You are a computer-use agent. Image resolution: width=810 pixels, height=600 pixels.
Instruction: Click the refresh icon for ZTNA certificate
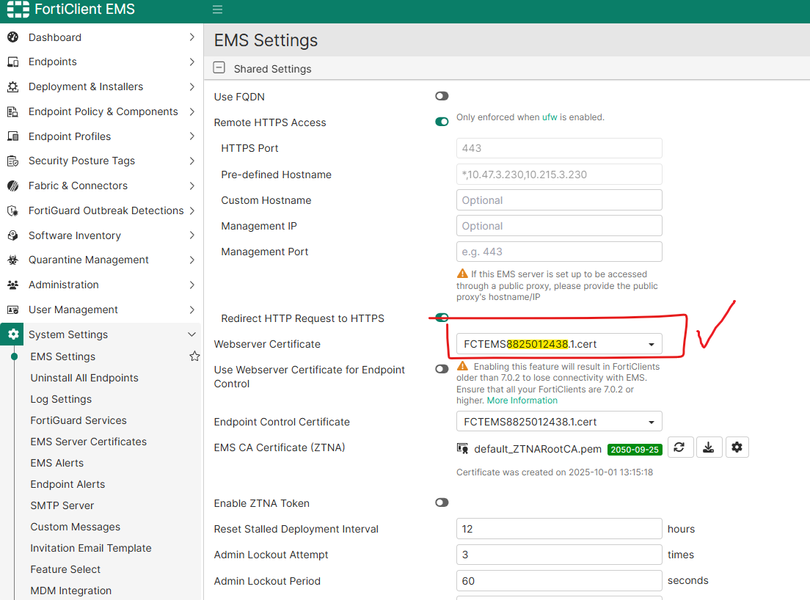[679, 447]
